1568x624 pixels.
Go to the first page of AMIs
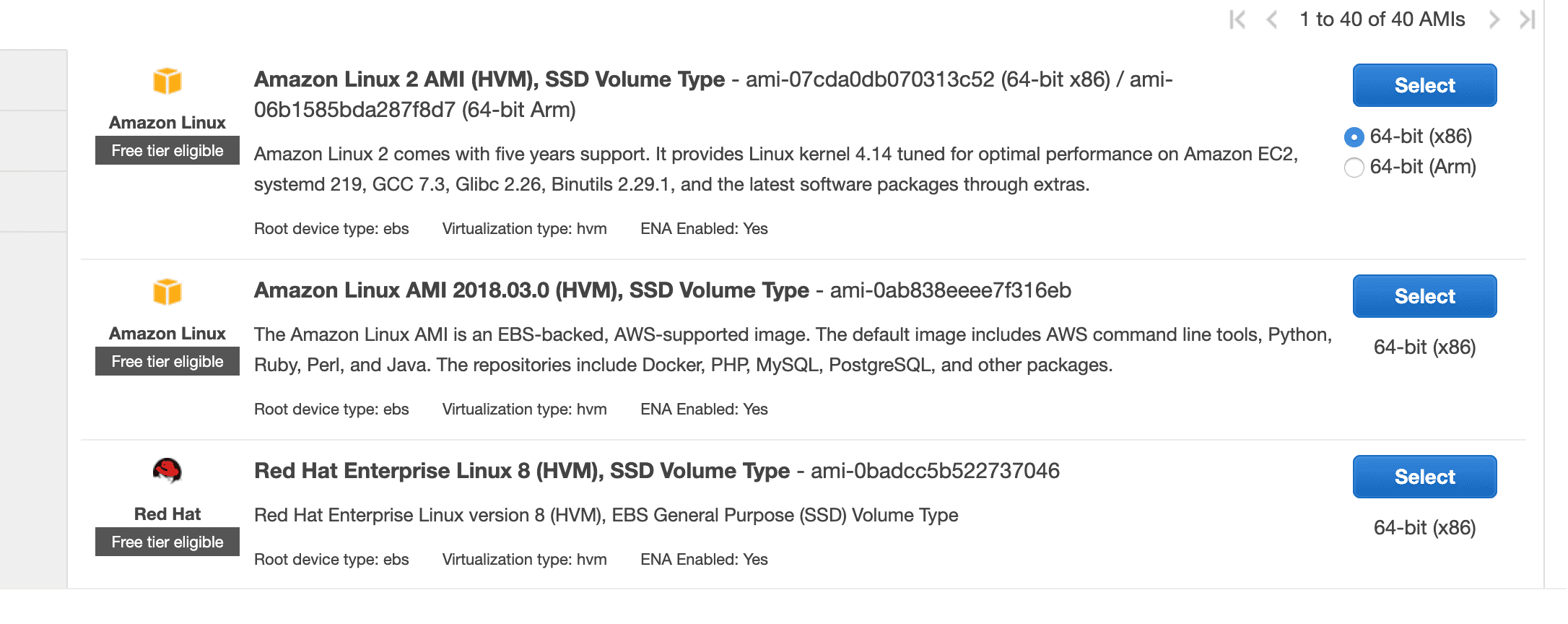click(1237, 19)
